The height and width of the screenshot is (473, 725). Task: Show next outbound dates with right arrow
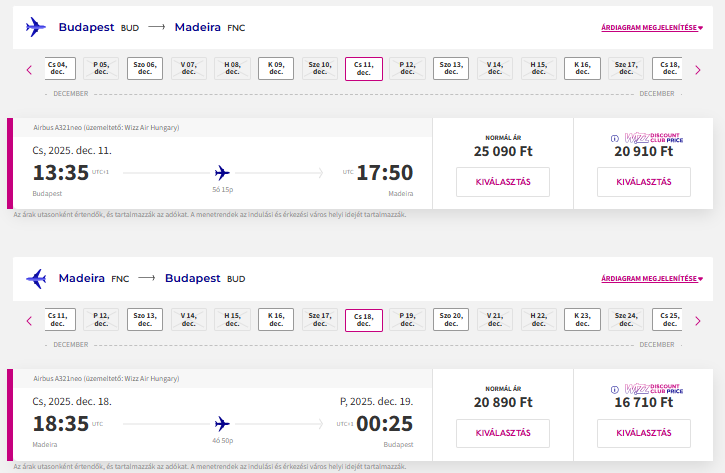(698, 70)
